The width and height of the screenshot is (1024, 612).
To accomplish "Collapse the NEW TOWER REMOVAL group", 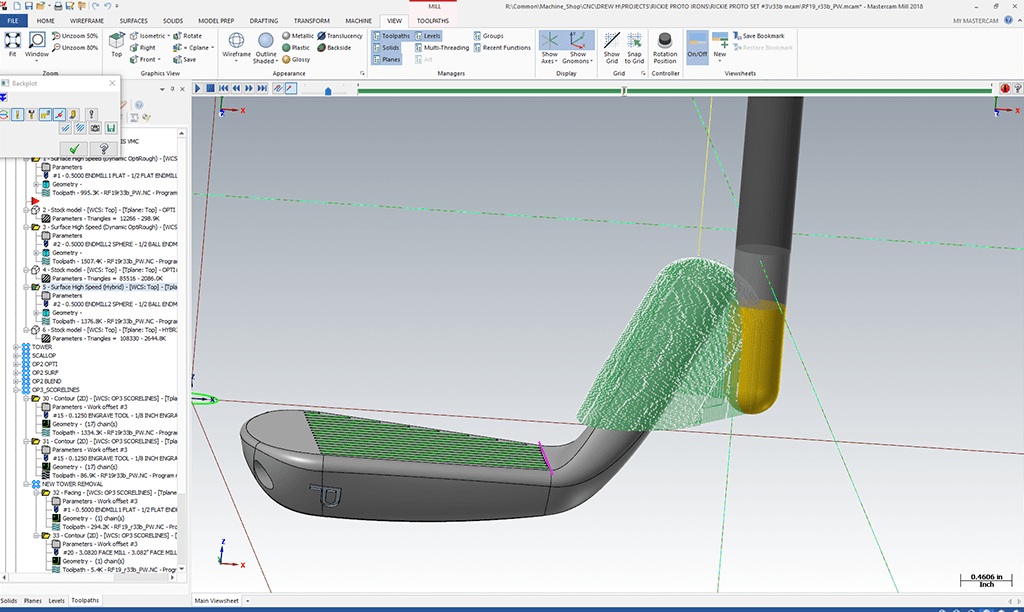I will [26, 484].
